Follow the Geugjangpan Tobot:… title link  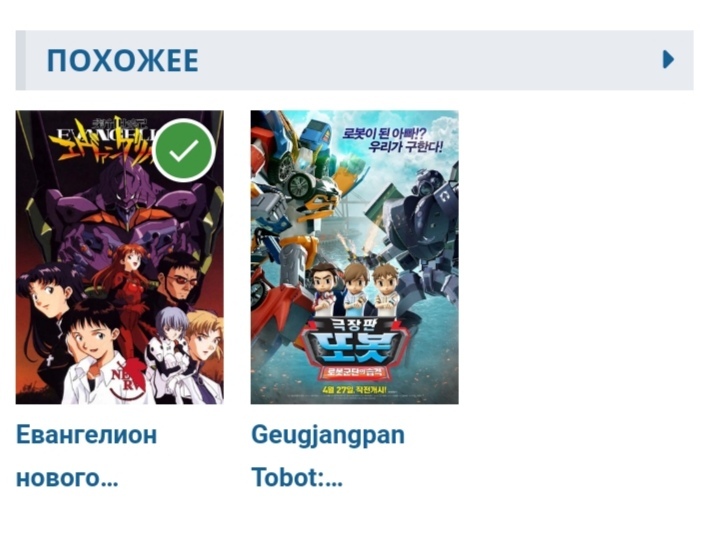tap(328, 456)
